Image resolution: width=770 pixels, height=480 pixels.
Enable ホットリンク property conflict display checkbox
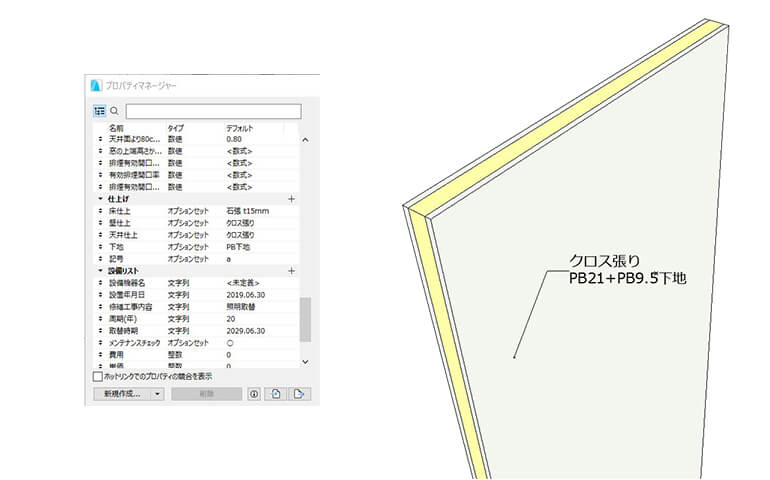(98, 377)
